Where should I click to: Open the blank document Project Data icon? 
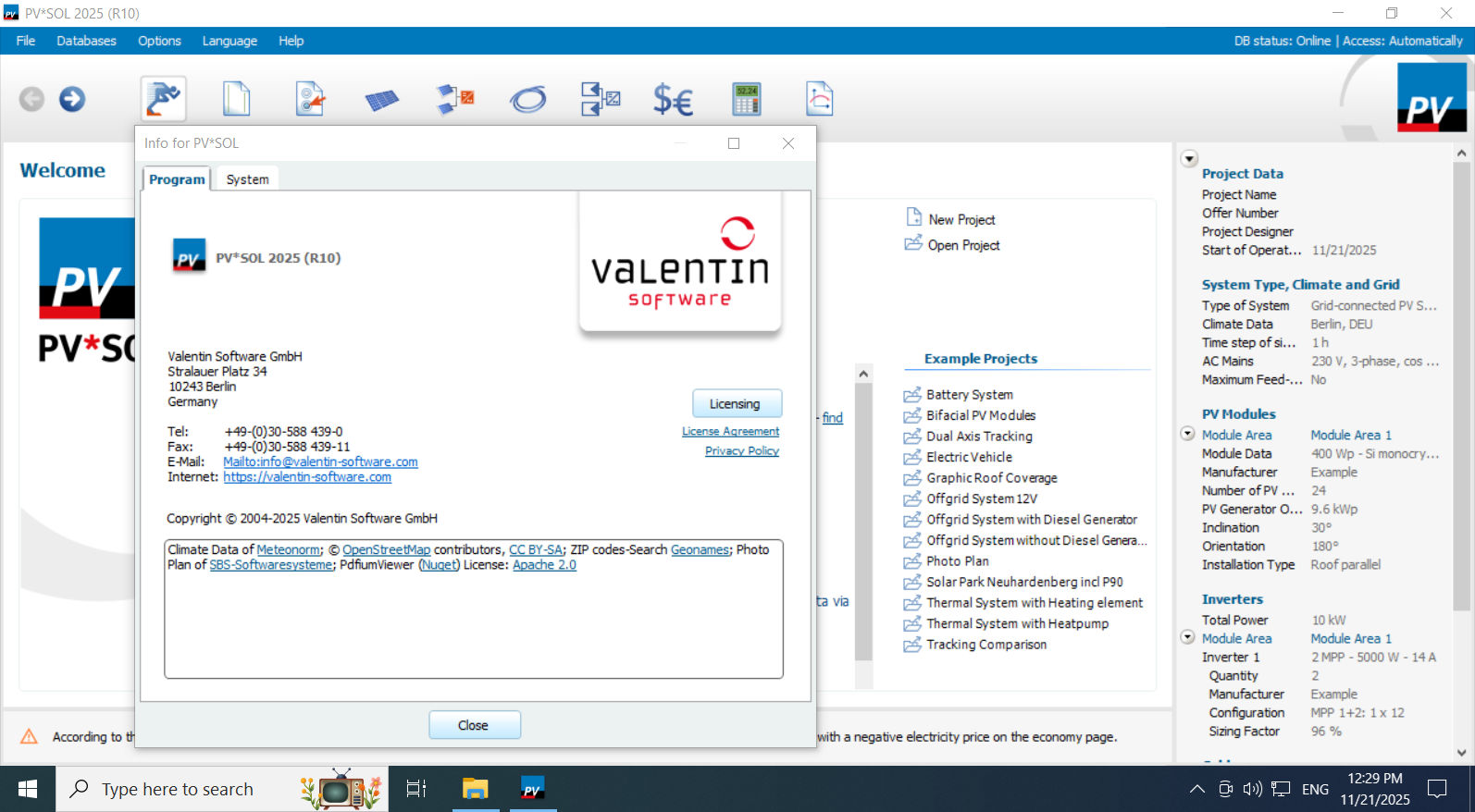237,98
